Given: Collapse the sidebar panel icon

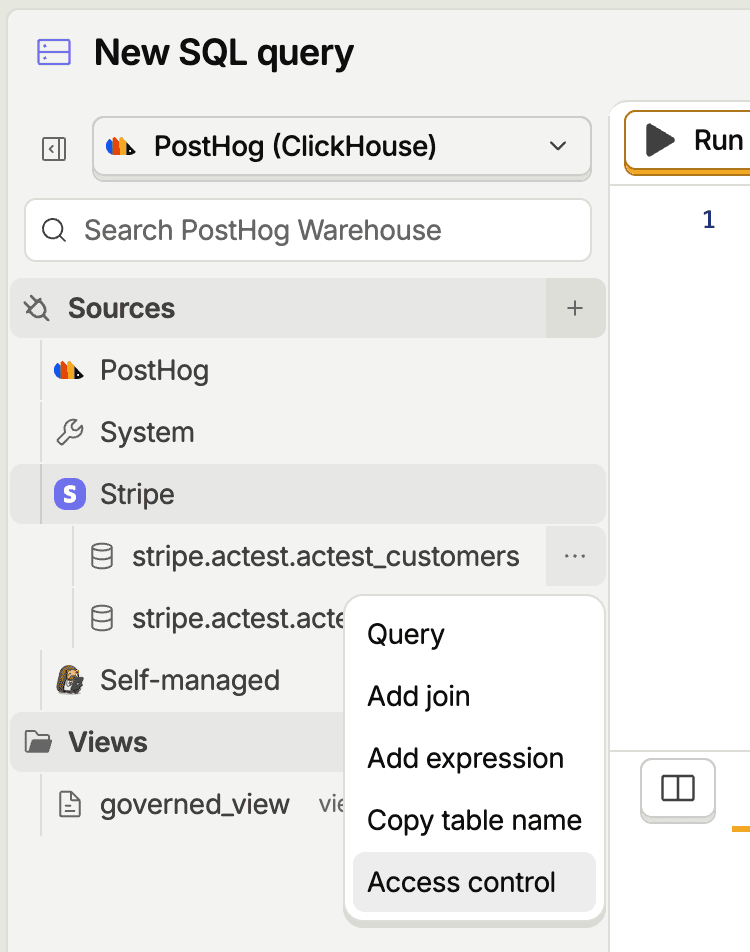Looking at the screenshot, I should (x=53, y=149).
